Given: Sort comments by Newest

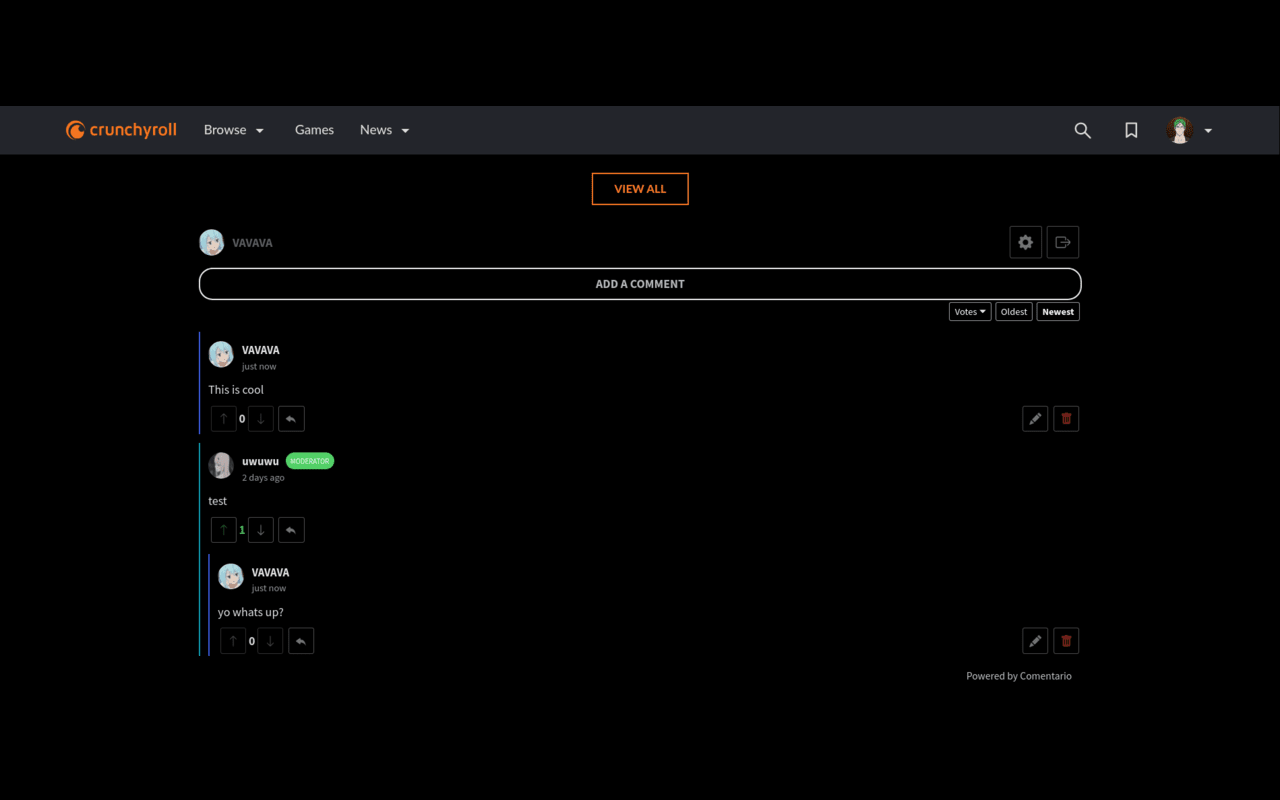Looking at the screenshot, I should (1058, 312).
